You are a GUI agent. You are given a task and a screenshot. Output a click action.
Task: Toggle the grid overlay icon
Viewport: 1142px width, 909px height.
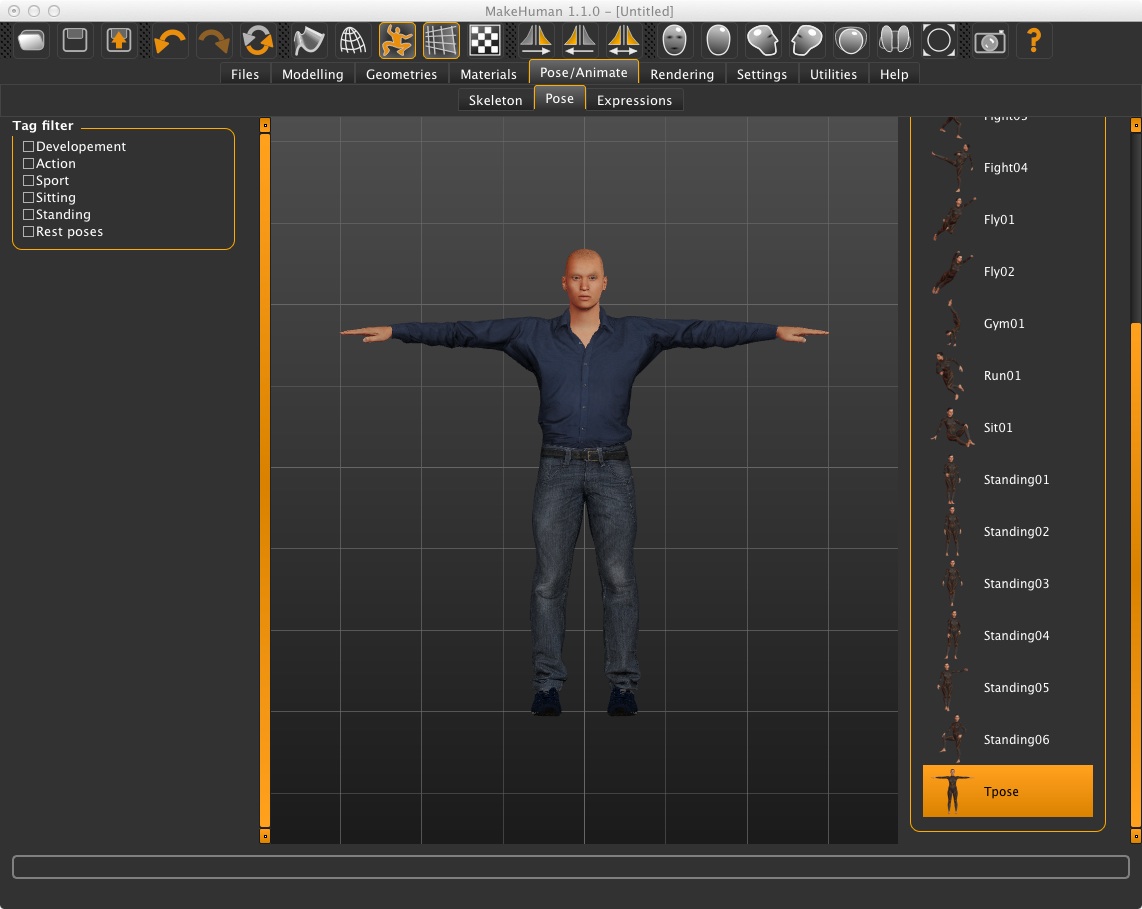440,41
